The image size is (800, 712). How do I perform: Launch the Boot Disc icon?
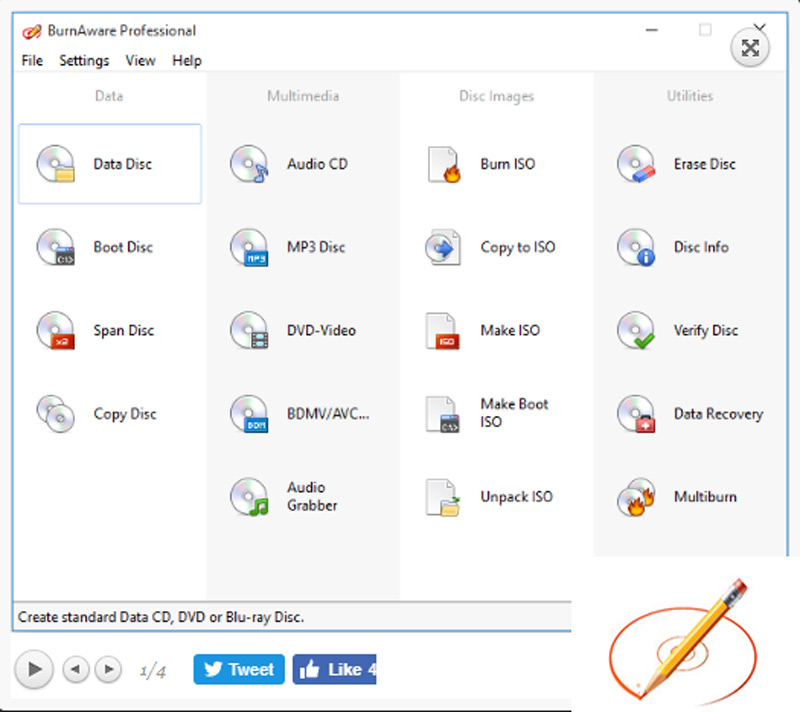click(56, 247)
